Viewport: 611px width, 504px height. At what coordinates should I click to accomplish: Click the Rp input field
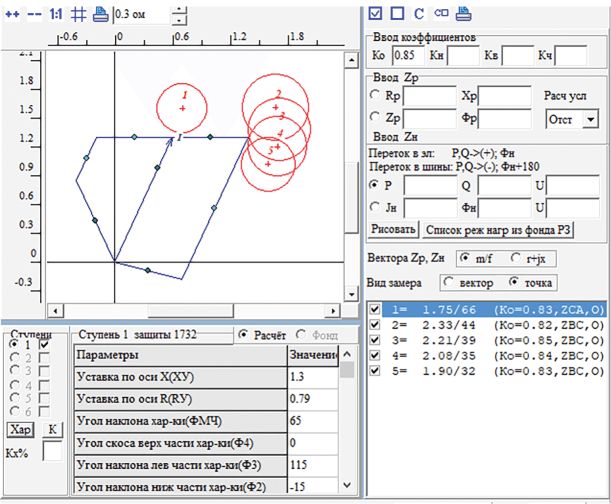[429, 96]
